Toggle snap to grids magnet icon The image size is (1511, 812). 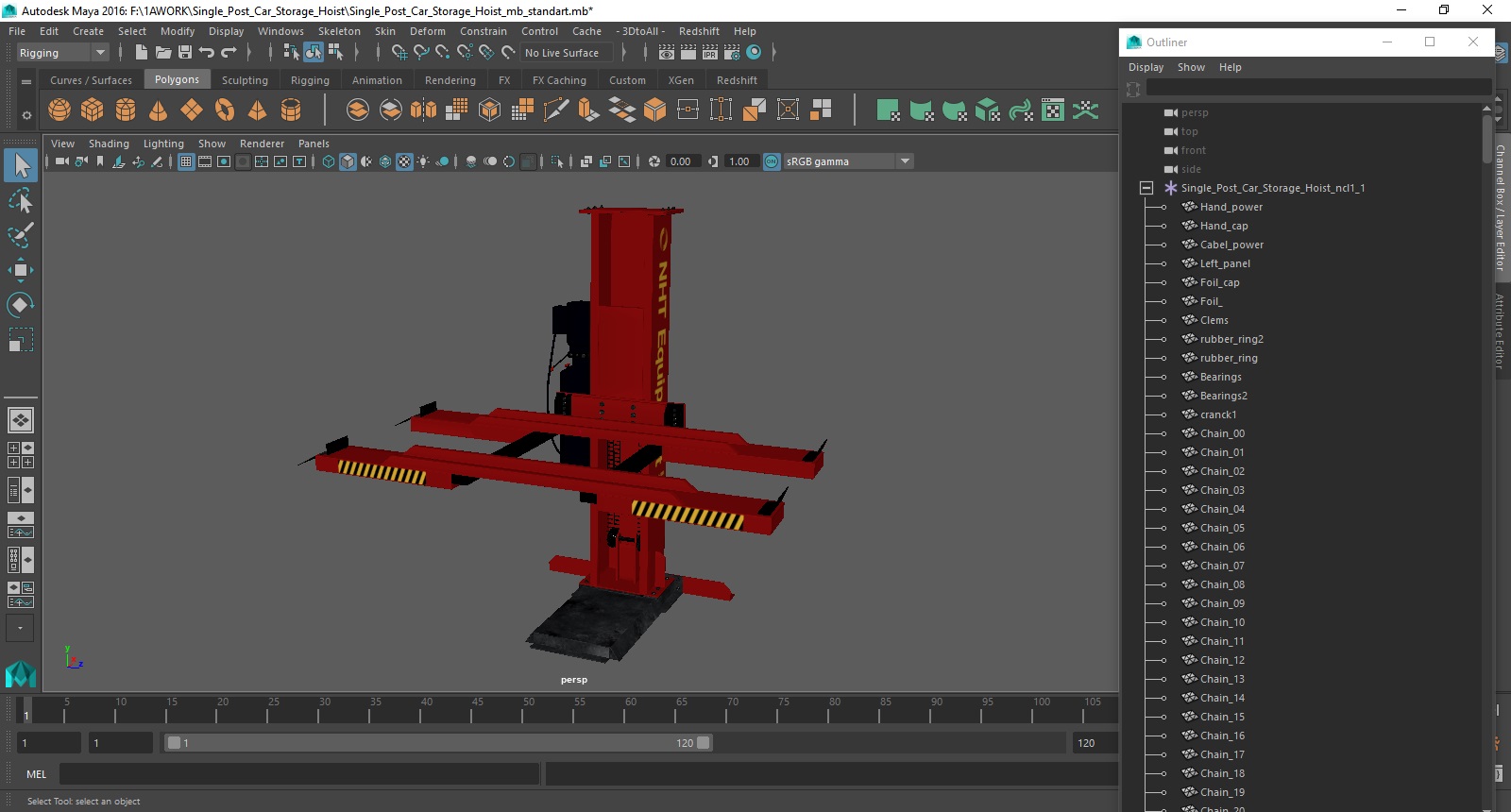click(x=399, y=53)
